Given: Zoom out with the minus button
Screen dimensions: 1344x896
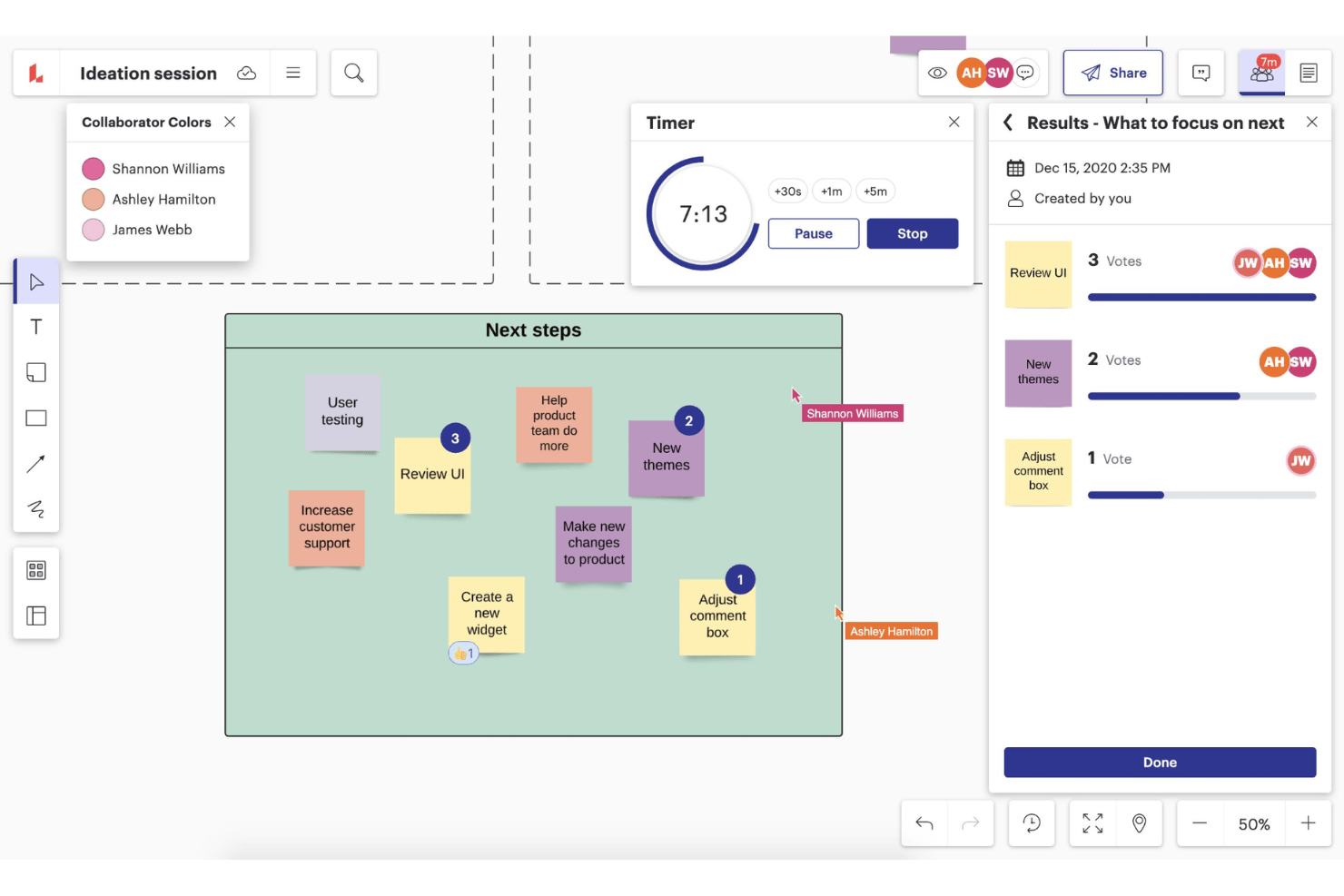Looking at the screenshot, I should click(x=1200, y=823).
